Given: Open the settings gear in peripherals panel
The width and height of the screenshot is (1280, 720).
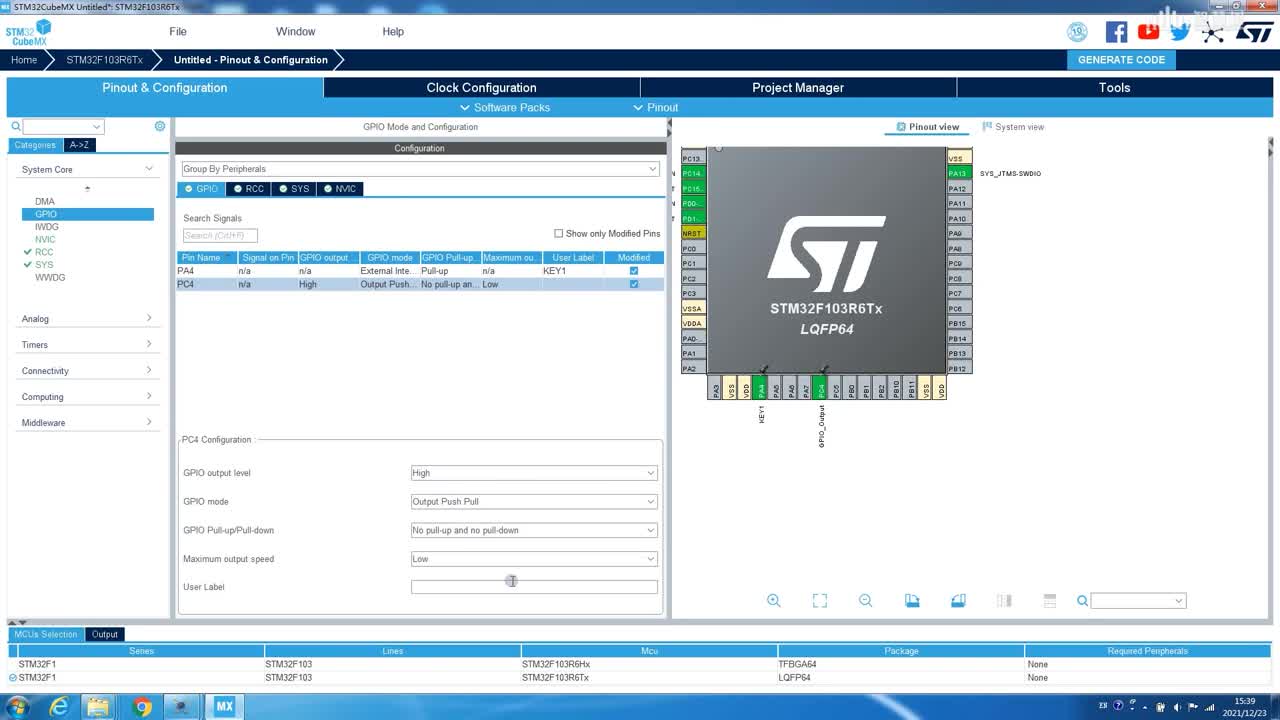Looking at the screenshot, I should pyautogui.click(x=160, y=126).
